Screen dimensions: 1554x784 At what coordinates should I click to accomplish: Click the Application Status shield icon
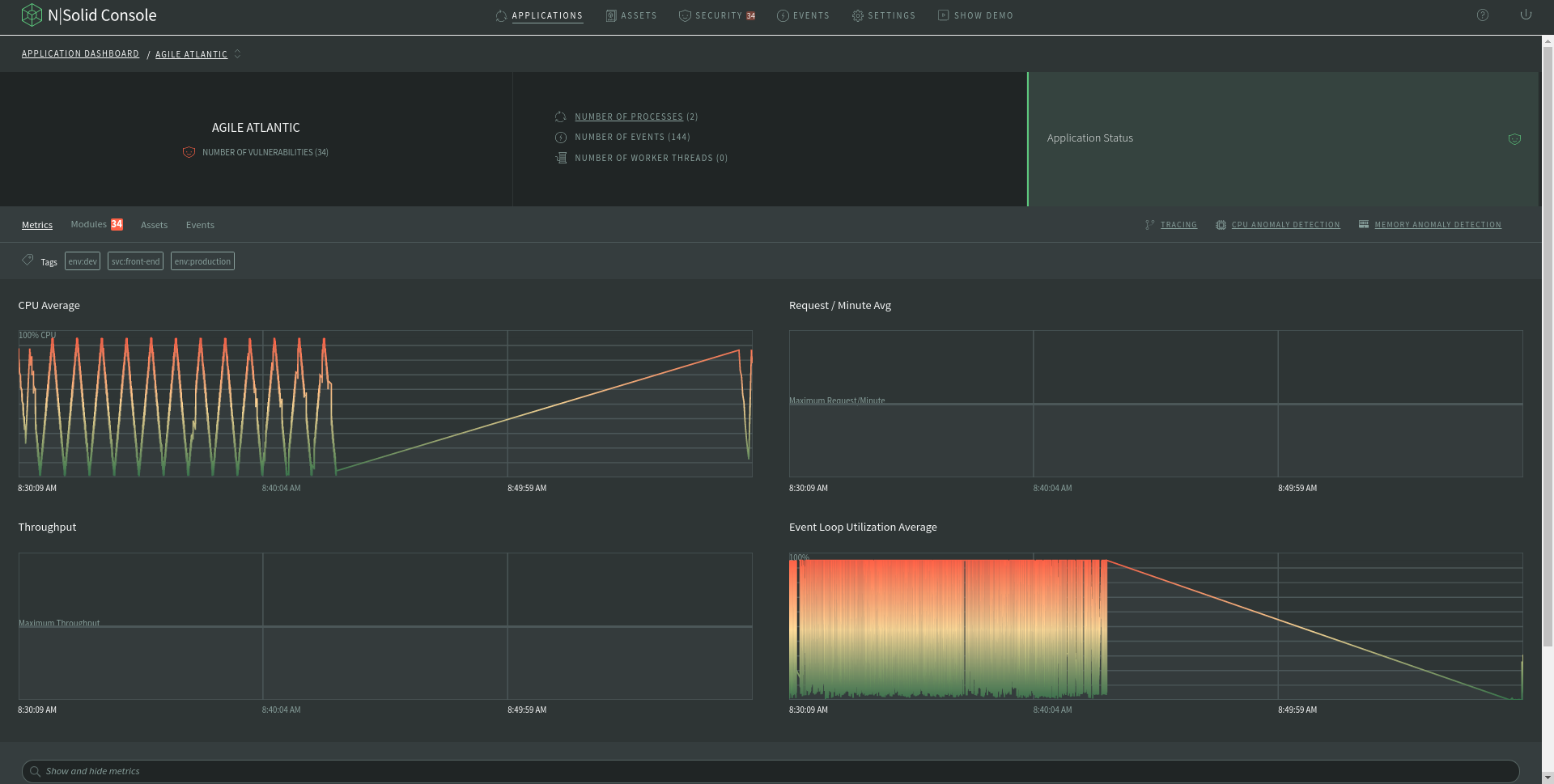(1514, 139)
